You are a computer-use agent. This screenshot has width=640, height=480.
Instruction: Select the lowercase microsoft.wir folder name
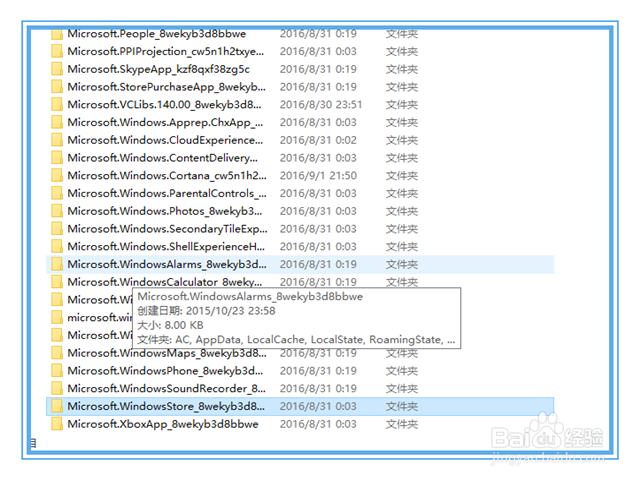[x=100, y=318]
